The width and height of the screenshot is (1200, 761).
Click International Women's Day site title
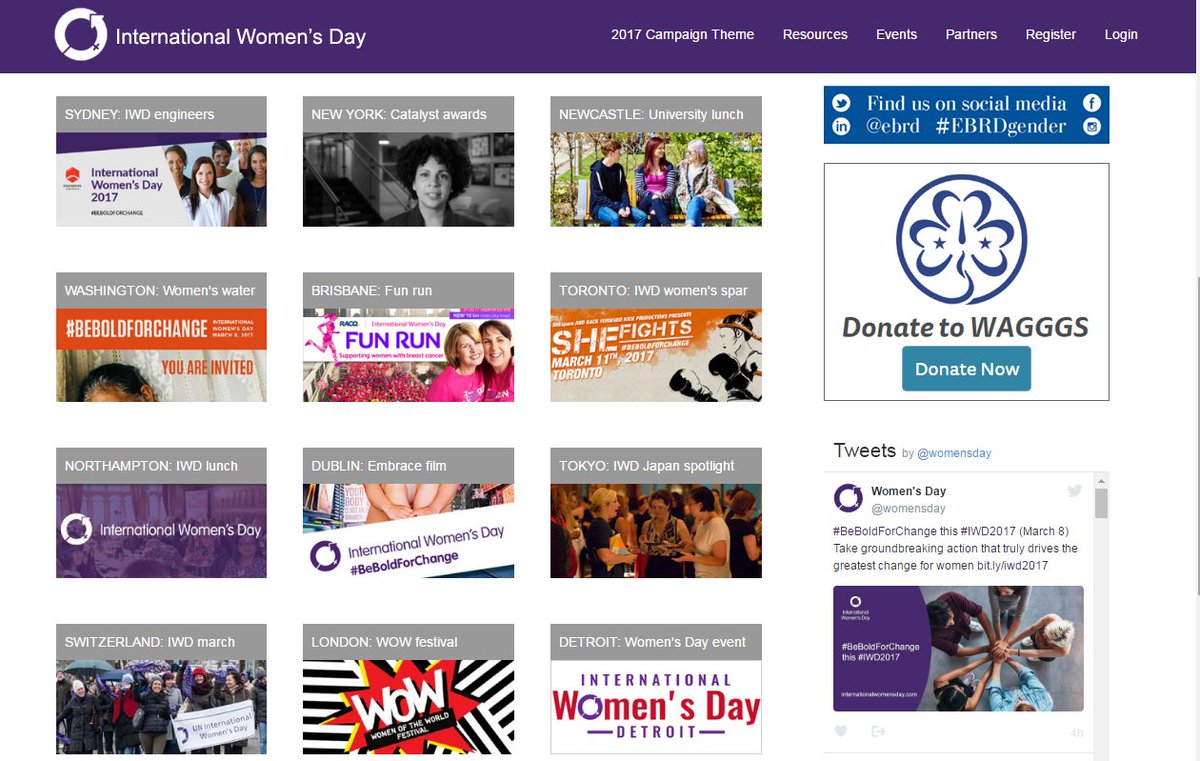(241, 38)
